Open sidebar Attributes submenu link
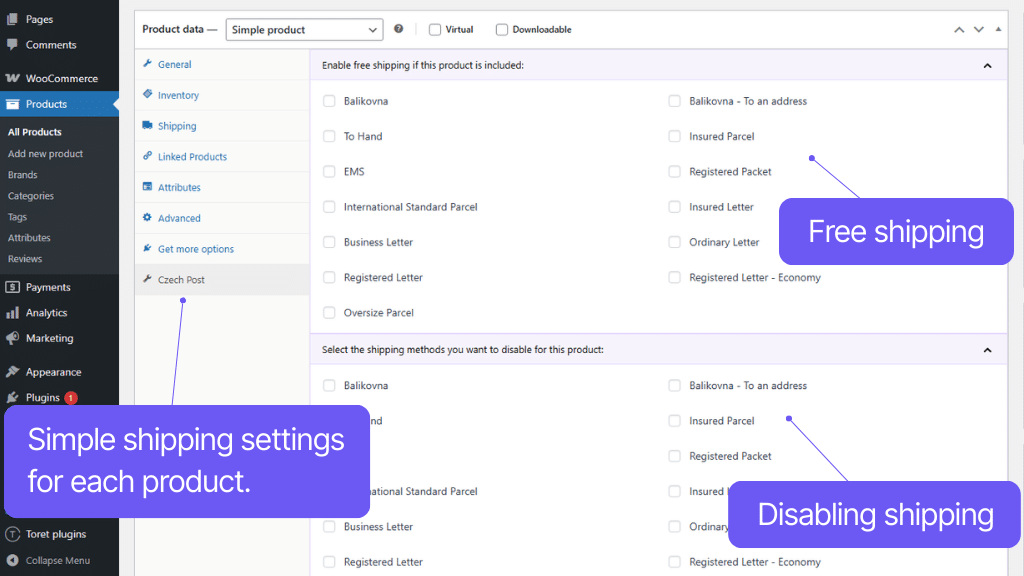1024x576 pixels. pyautogui.click(x=29, y=238)
